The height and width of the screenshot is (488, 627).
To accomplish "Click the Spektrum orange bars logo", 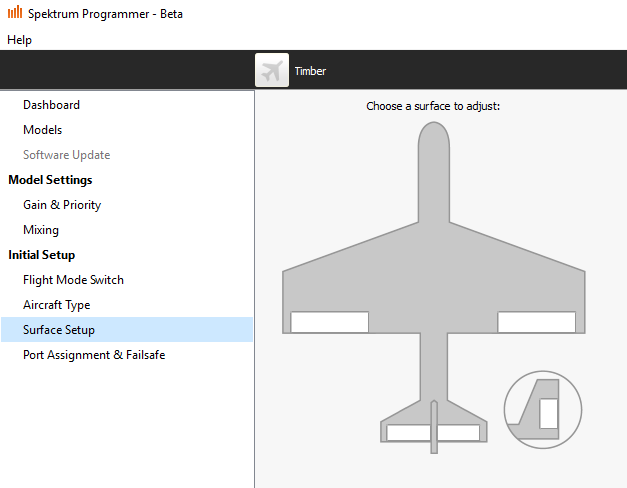I will pyautogui.click(x=15, y=12).
